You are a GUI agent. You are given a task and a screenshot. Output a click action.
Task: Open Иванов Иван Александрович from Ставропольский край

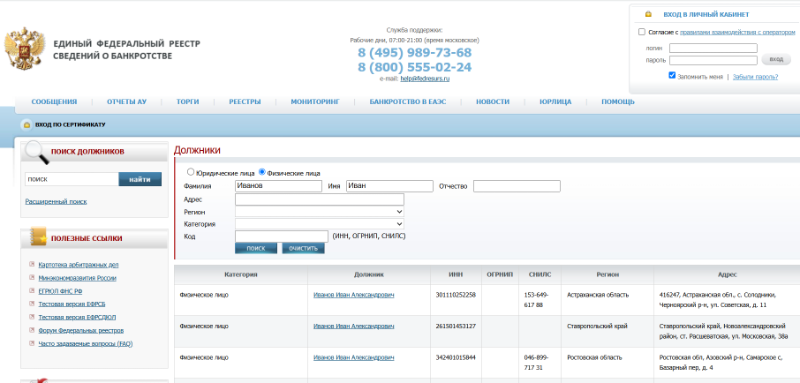[x=354, y=326]
